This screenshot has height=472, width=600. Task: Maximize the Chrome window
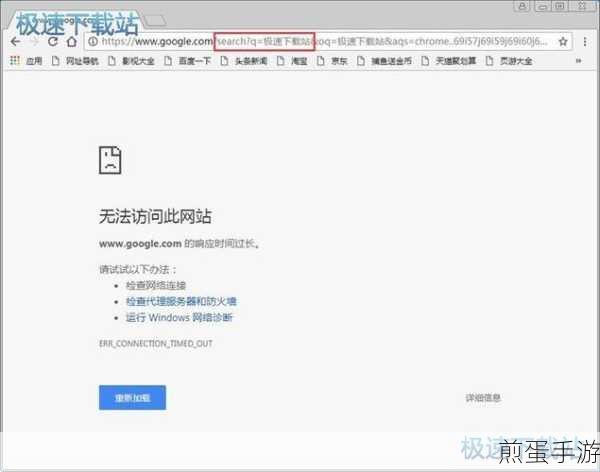(560, 6)
